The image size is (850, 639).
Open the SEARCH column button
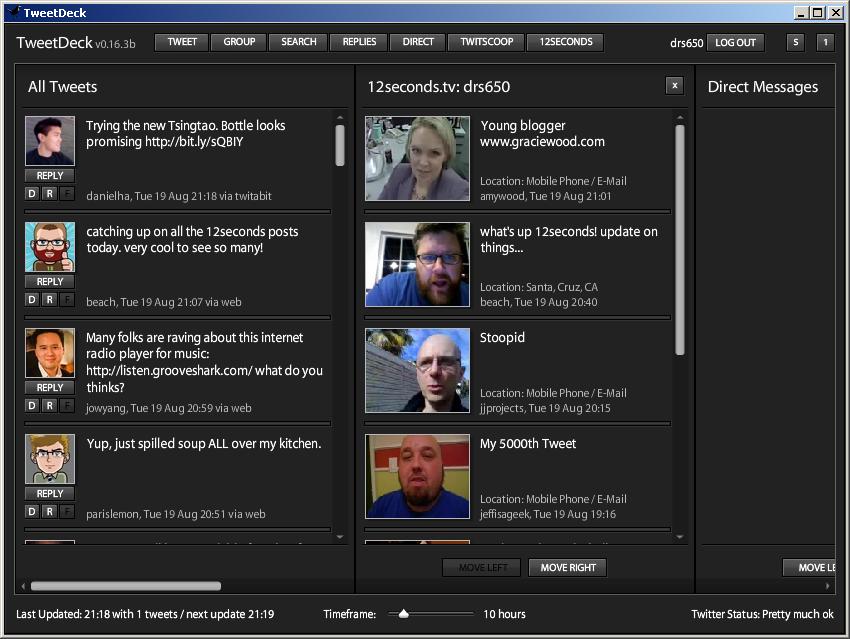(298, 42)
